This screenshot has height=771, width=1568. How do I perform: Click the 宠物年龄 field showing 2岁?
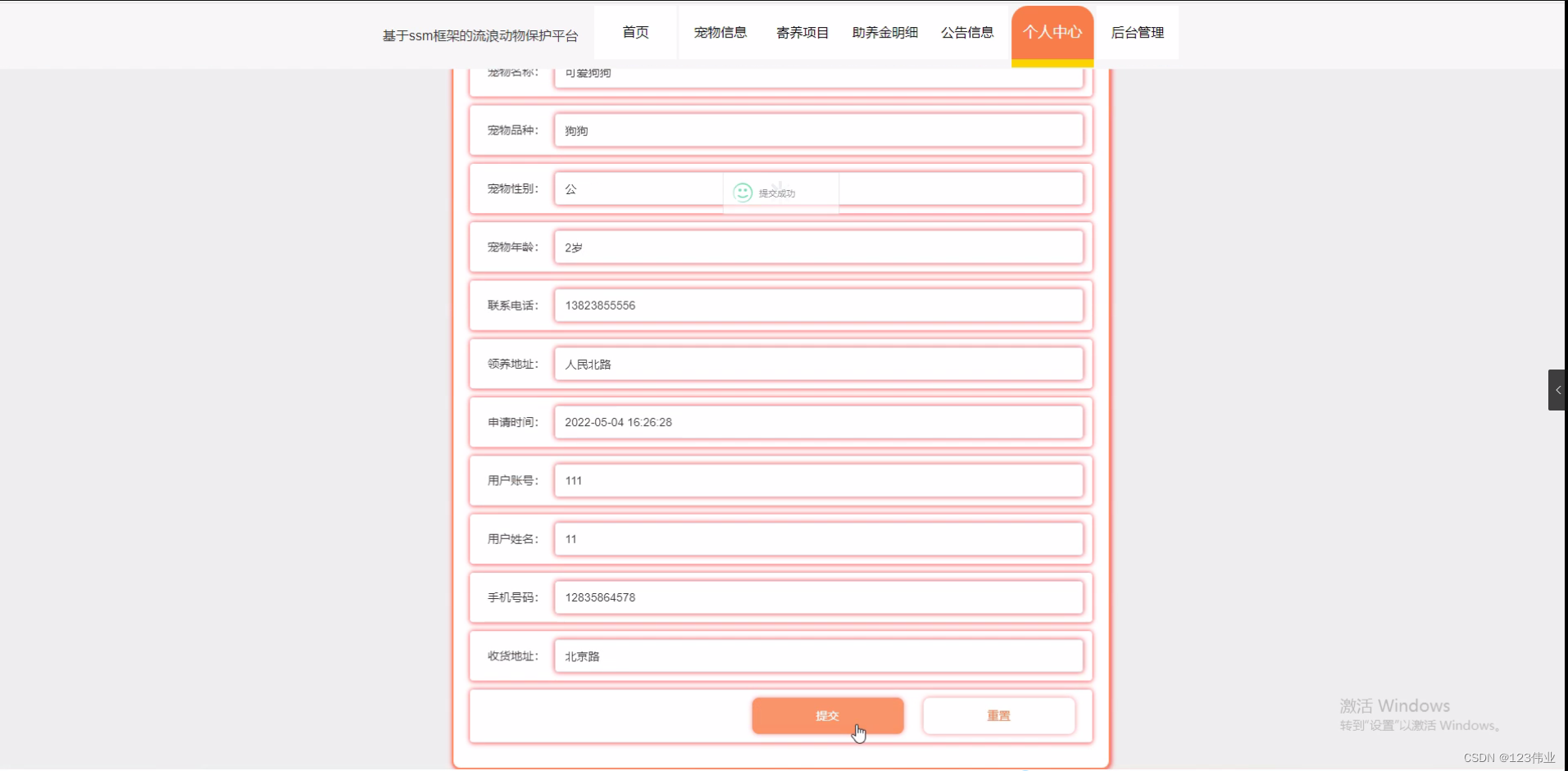(x=820, y=247)
